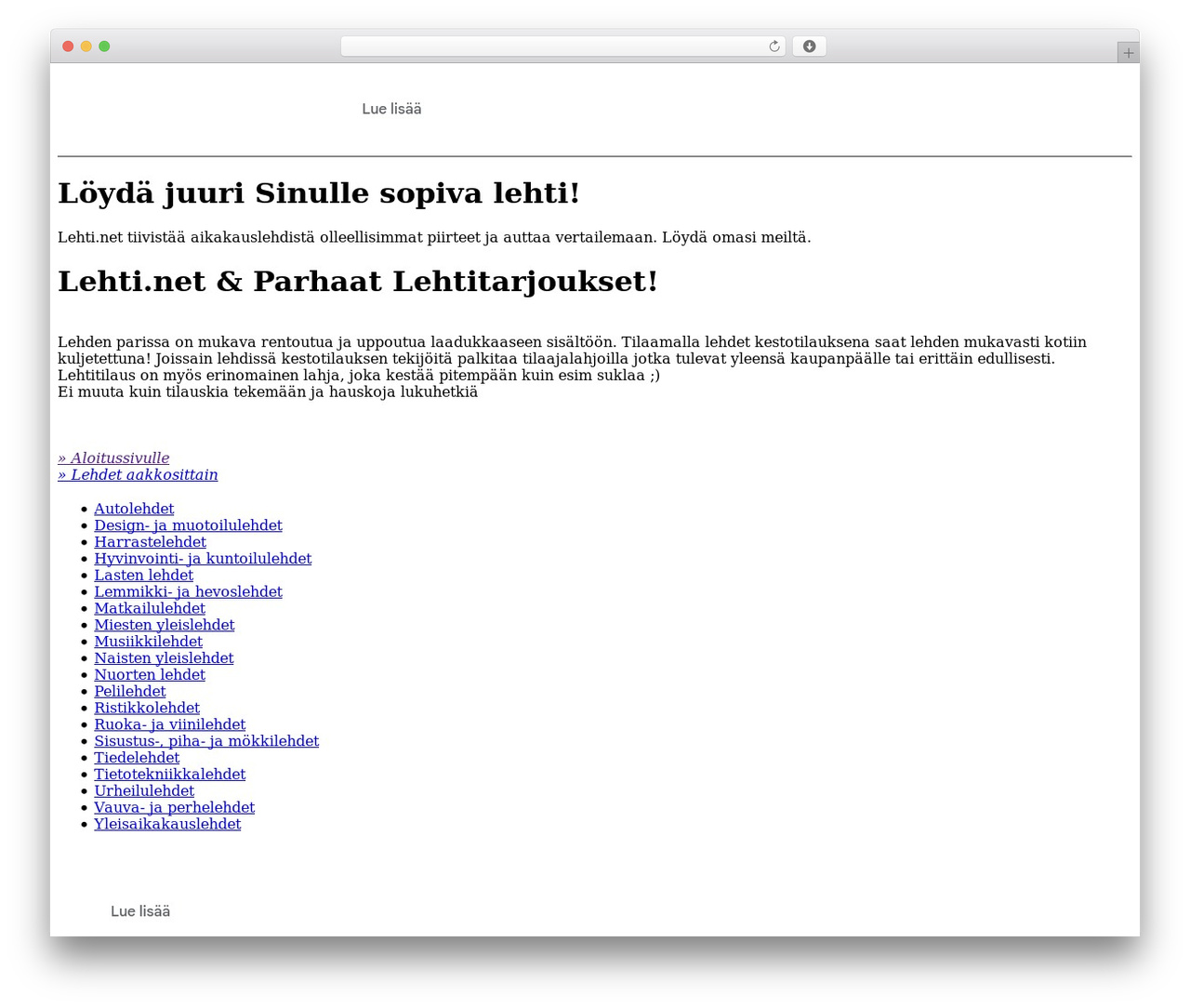This screenshot has height=1008, width=1190.
Task: Open Lehdet aakkosittain link
Action: pos(138,474)
